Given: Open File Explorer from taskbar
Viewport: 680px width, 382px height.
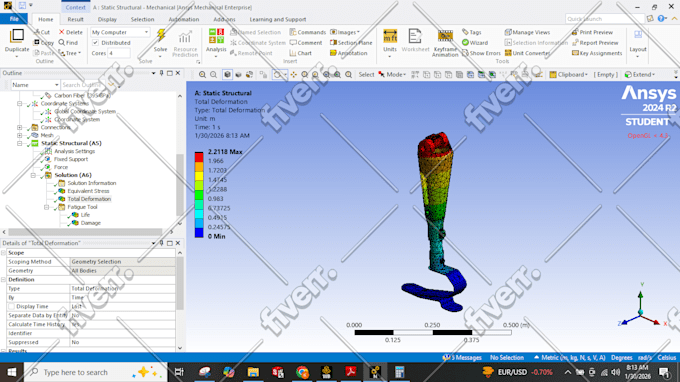Looking at the screenshot, I should [253, 372].
